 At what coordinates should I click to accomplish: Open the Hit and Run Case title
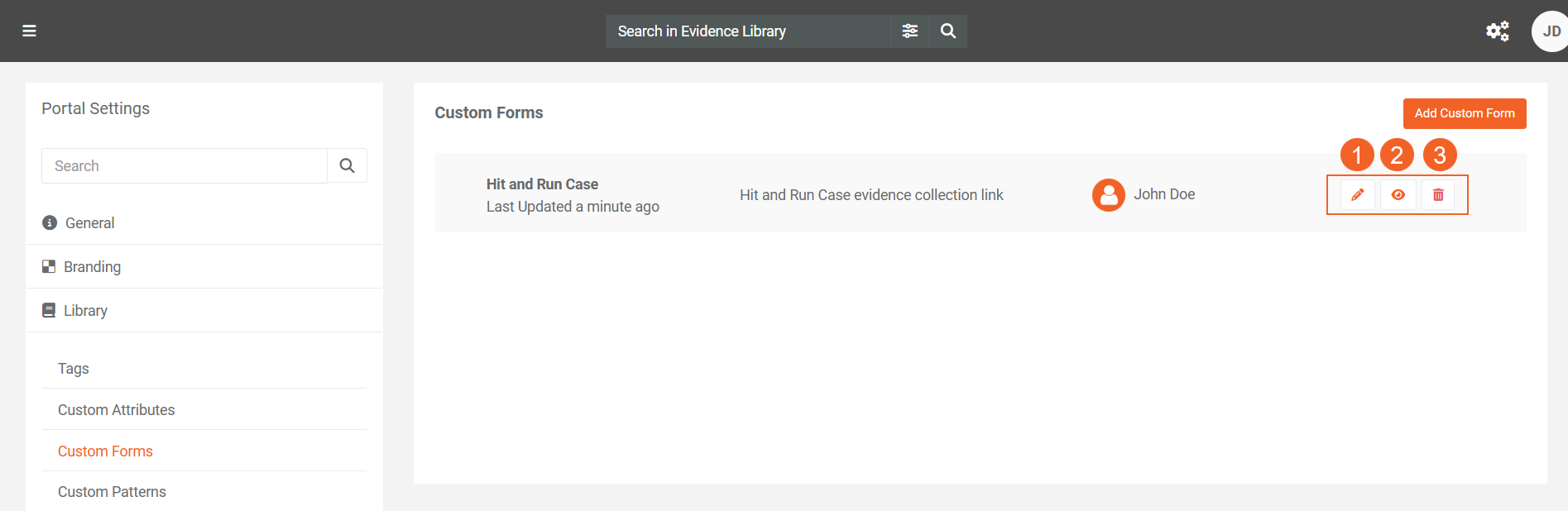[x=542, y=184]
